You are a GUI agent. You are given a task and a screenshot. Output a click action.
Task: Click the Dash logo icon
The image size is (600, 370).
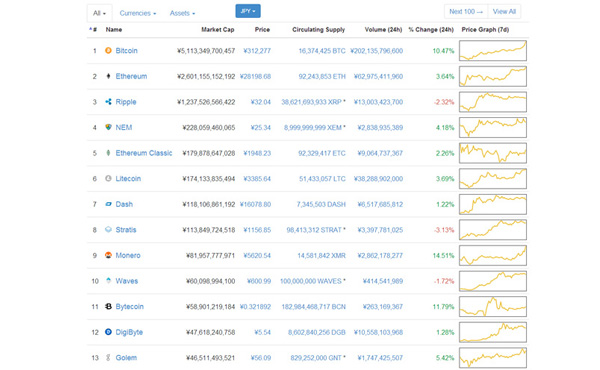(108, 204)
